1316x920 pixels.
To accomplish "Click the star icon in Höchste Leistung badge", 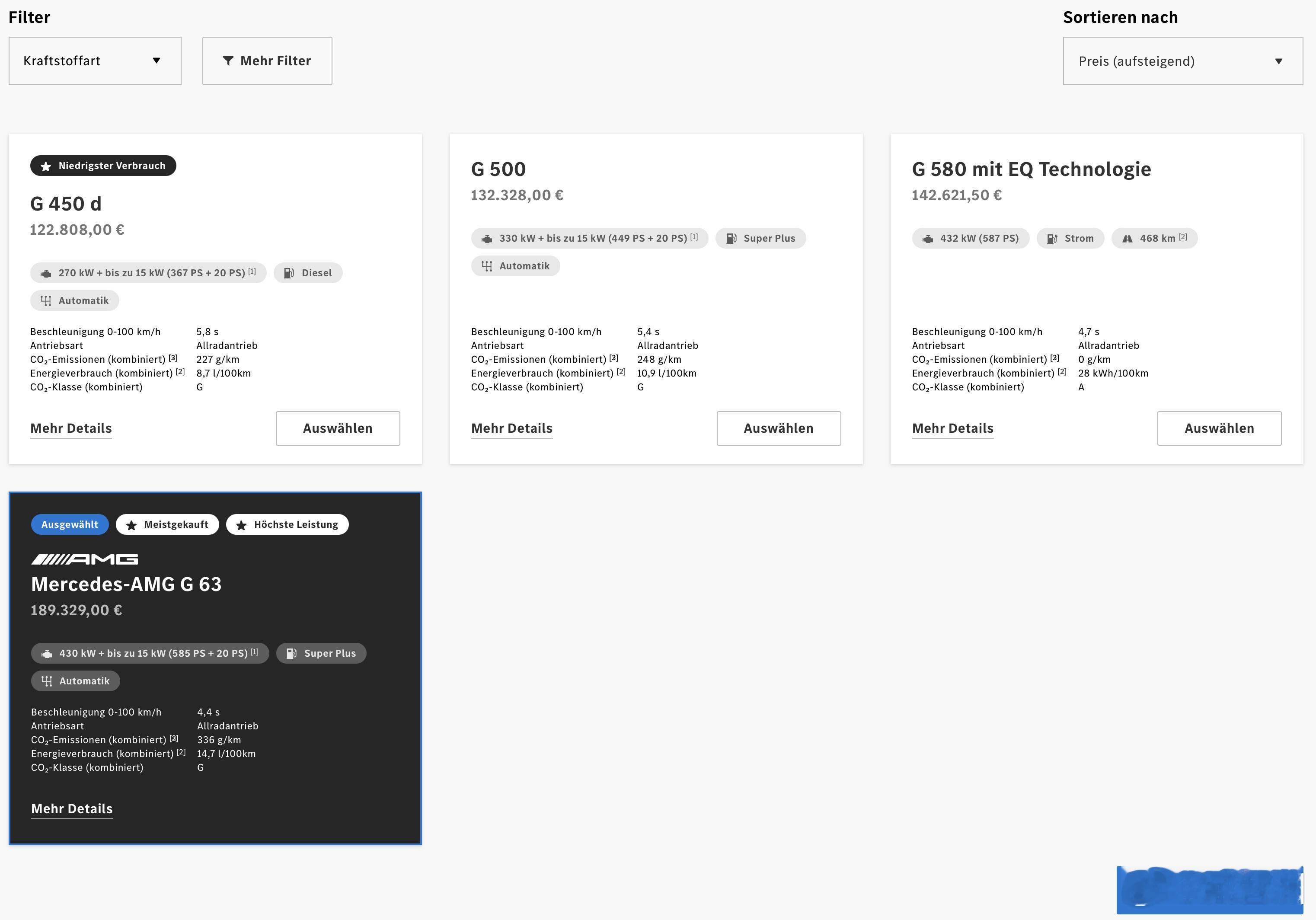I will [241, 525].
